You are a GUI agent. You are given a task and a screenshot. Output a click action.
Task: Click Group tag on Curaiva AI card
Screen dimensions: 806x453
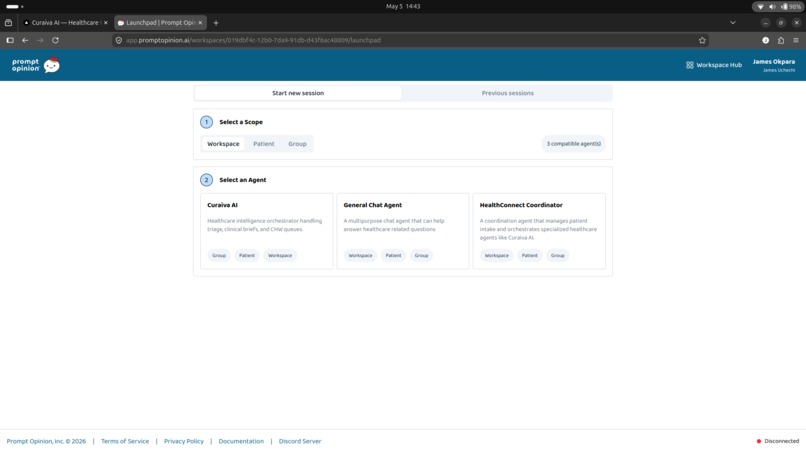click(x=219, y=256)
